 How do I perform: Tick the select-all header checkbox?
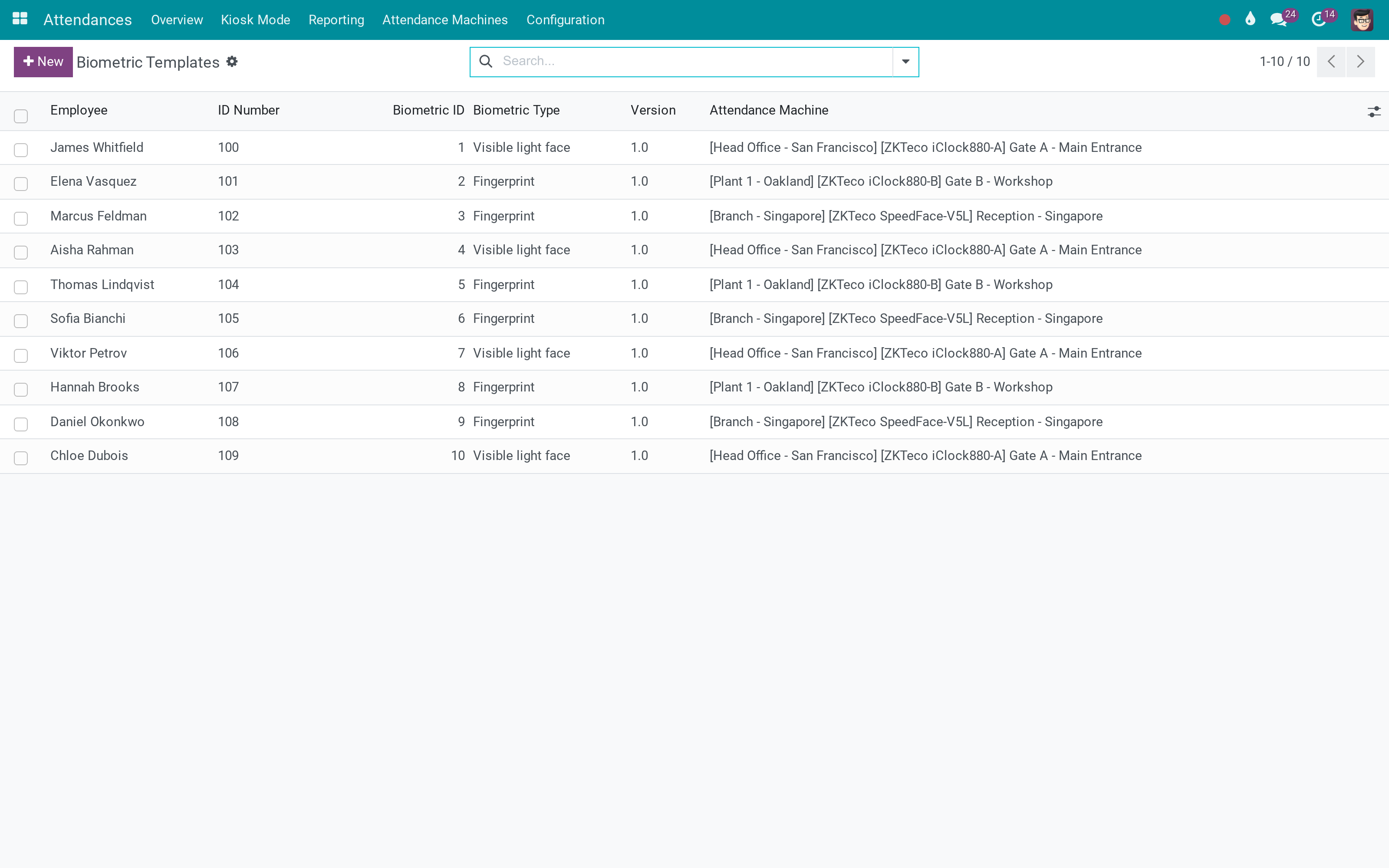21,116
